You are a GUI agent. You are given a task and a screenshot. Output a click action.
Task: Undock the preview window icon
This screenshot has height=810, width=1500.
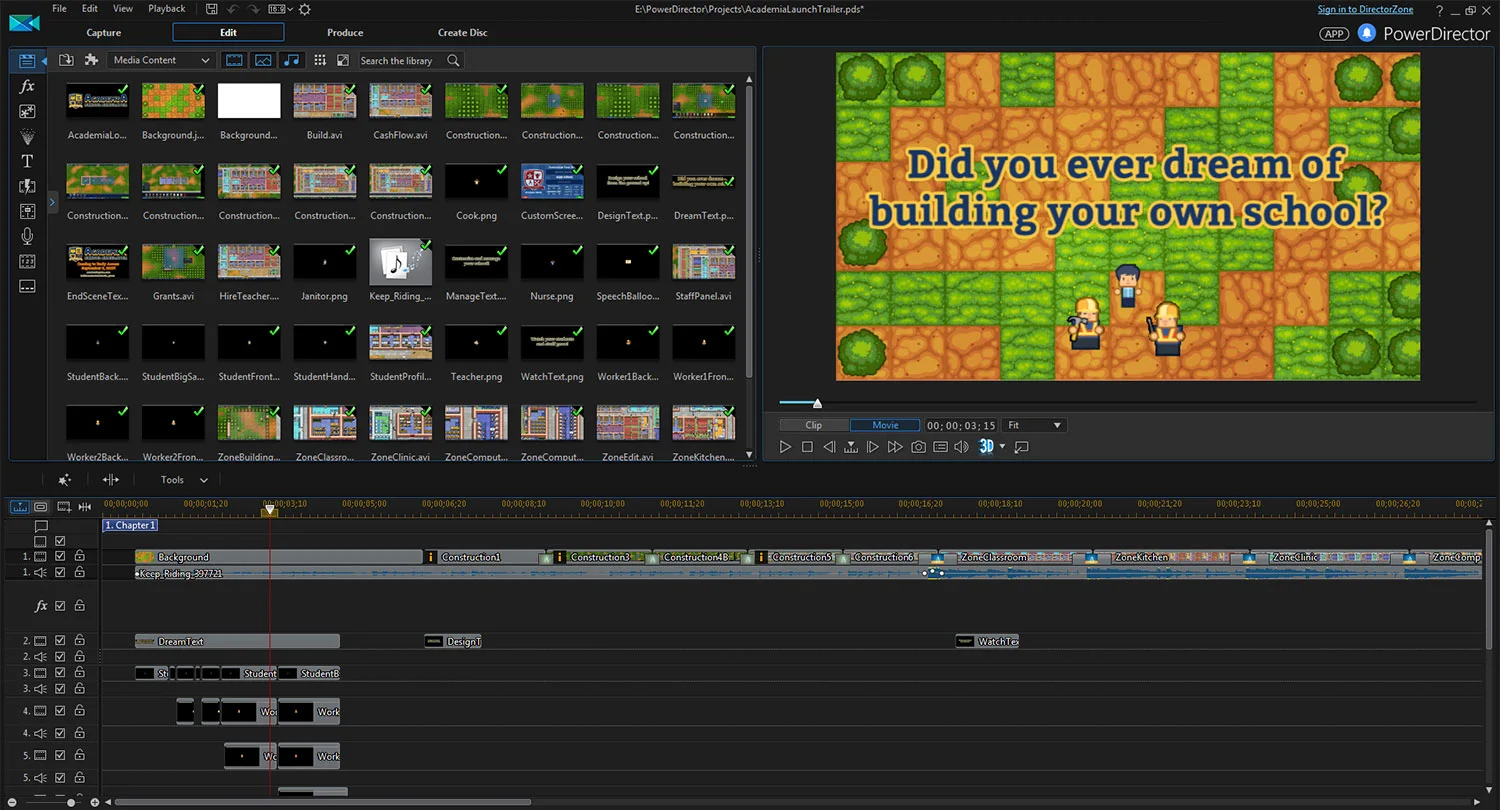(x=1021, y=447)
